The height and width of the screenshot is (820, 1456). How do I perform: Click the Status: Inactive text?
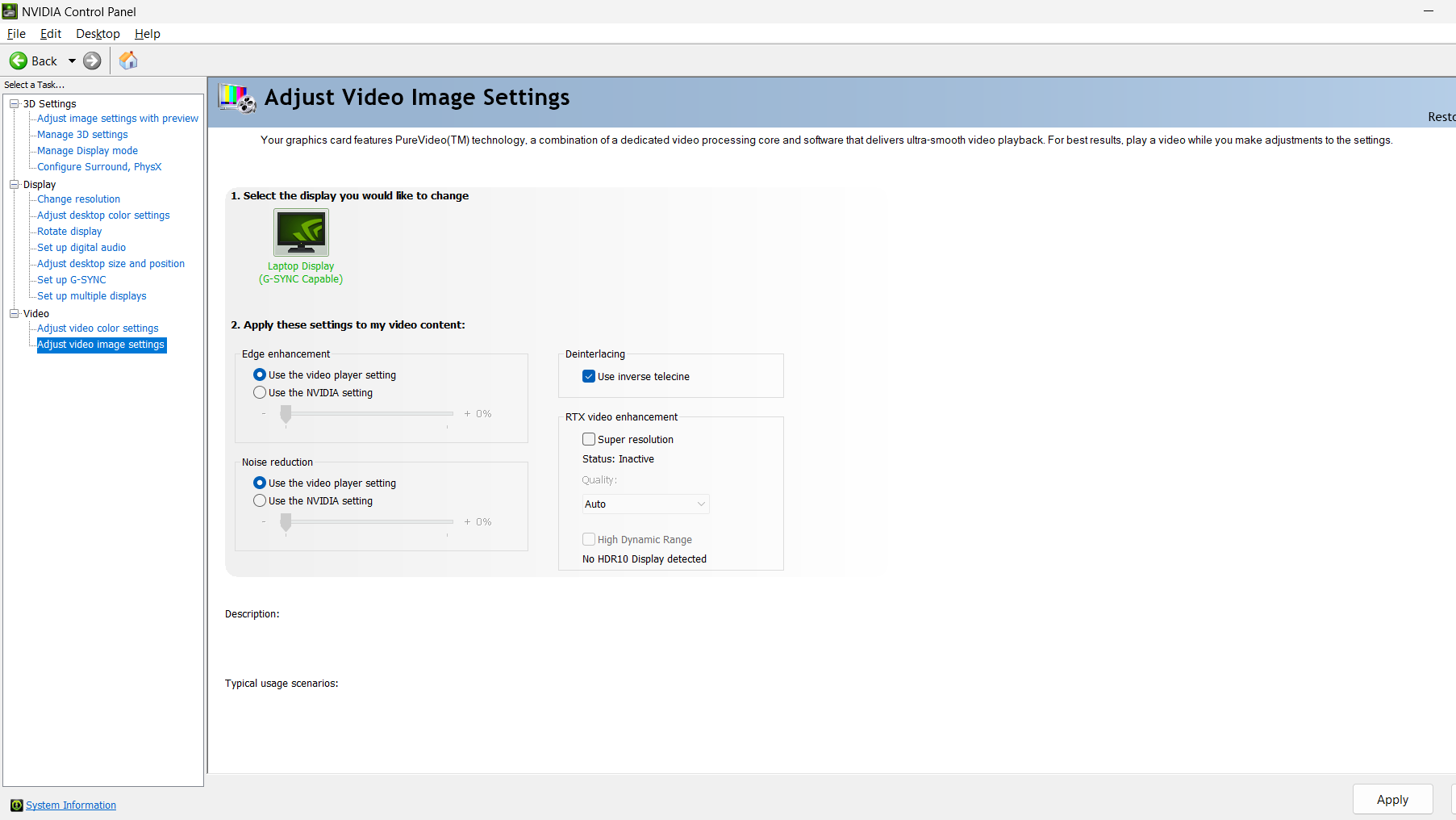pos(618,459)
